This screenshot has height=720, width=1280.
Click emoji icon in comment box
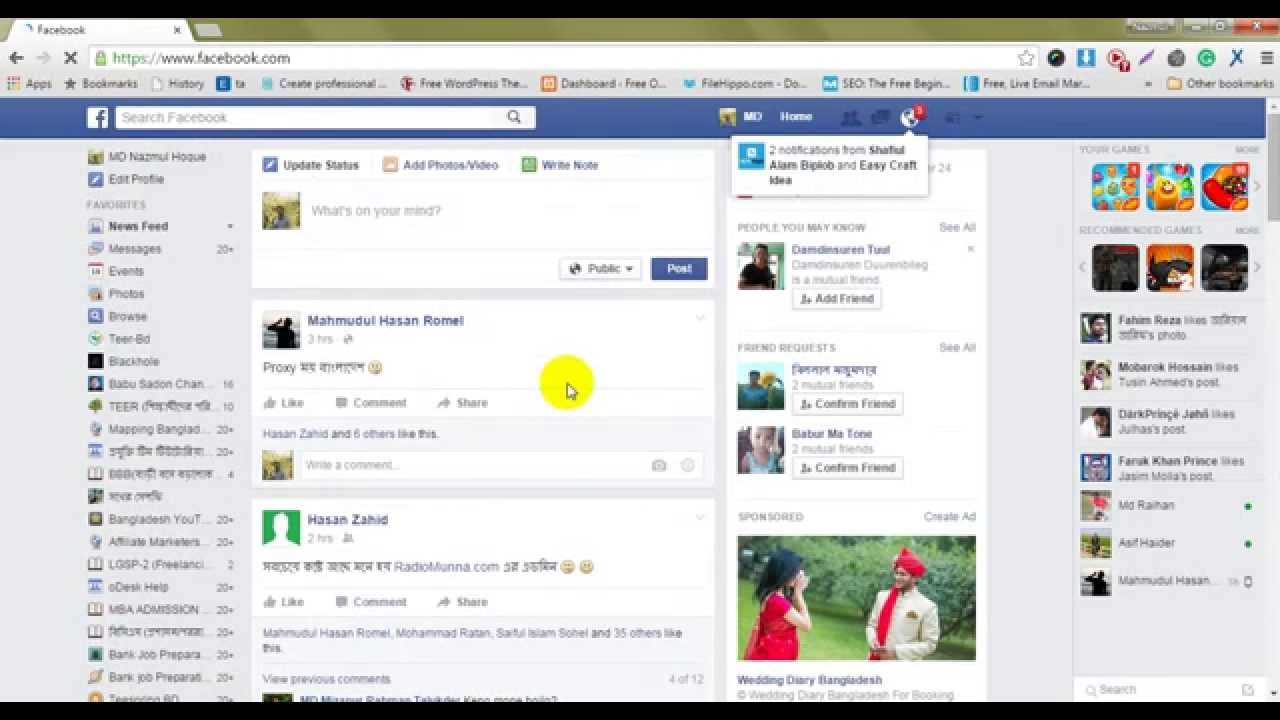pos(688,465)
